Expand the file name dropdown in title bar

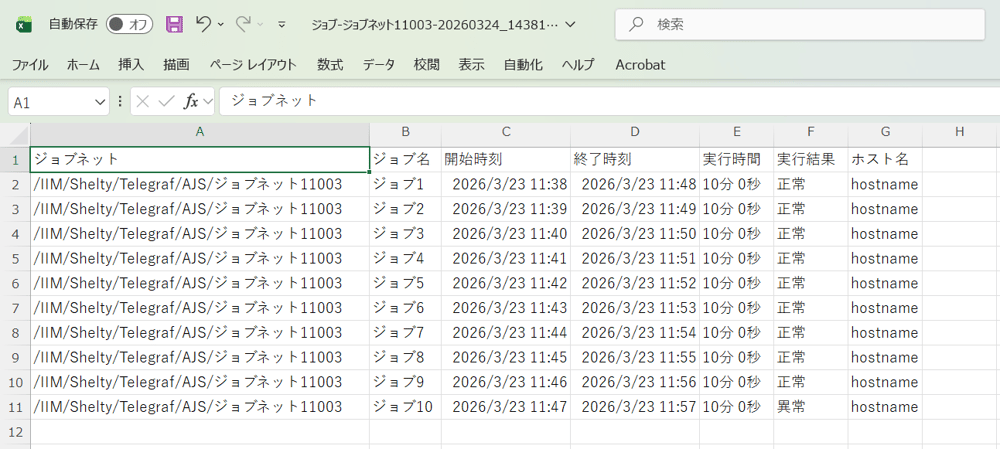[x=571, y=25]
